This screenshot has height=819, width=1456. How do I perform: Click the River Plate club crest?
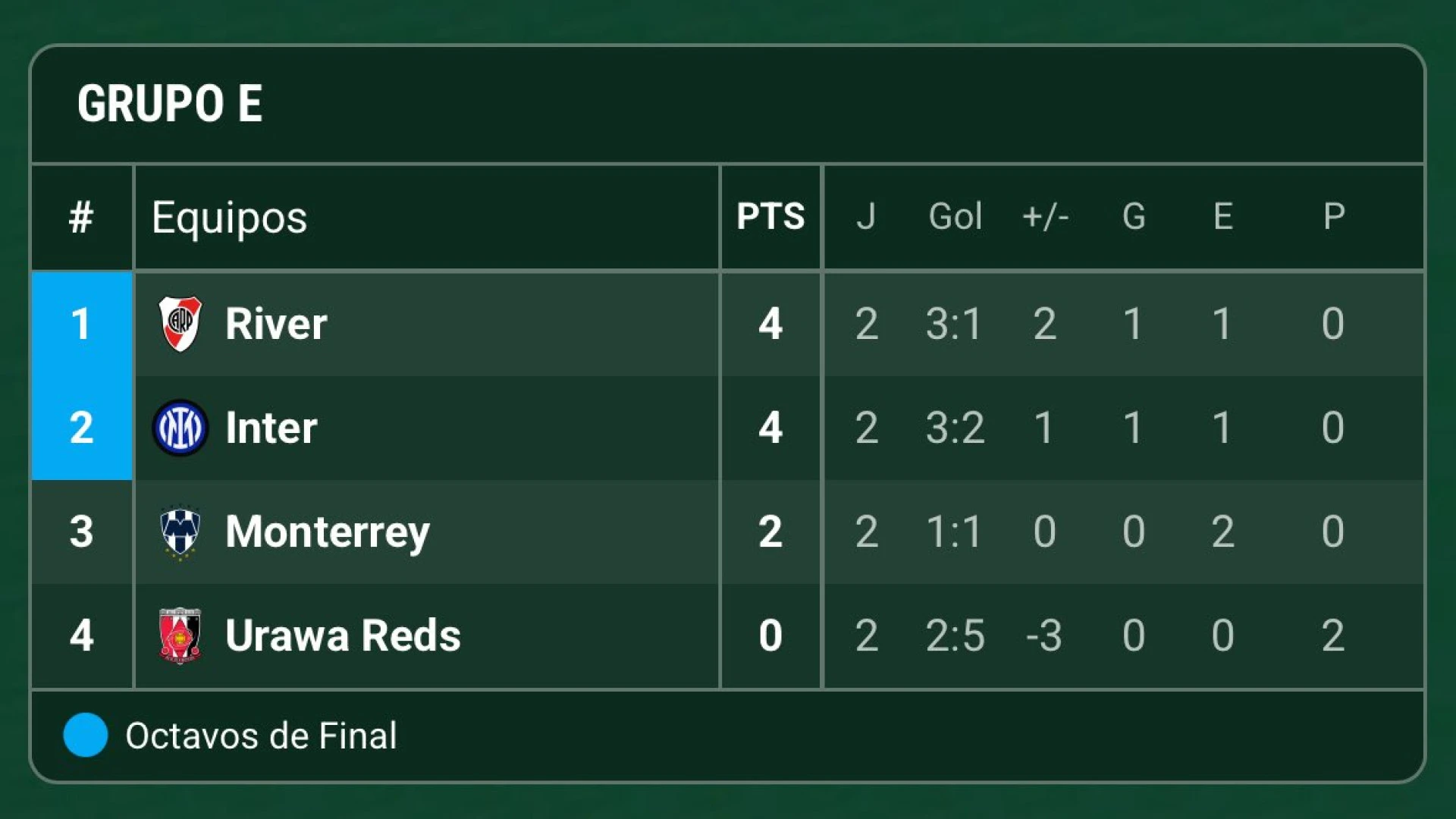(180, 324)
